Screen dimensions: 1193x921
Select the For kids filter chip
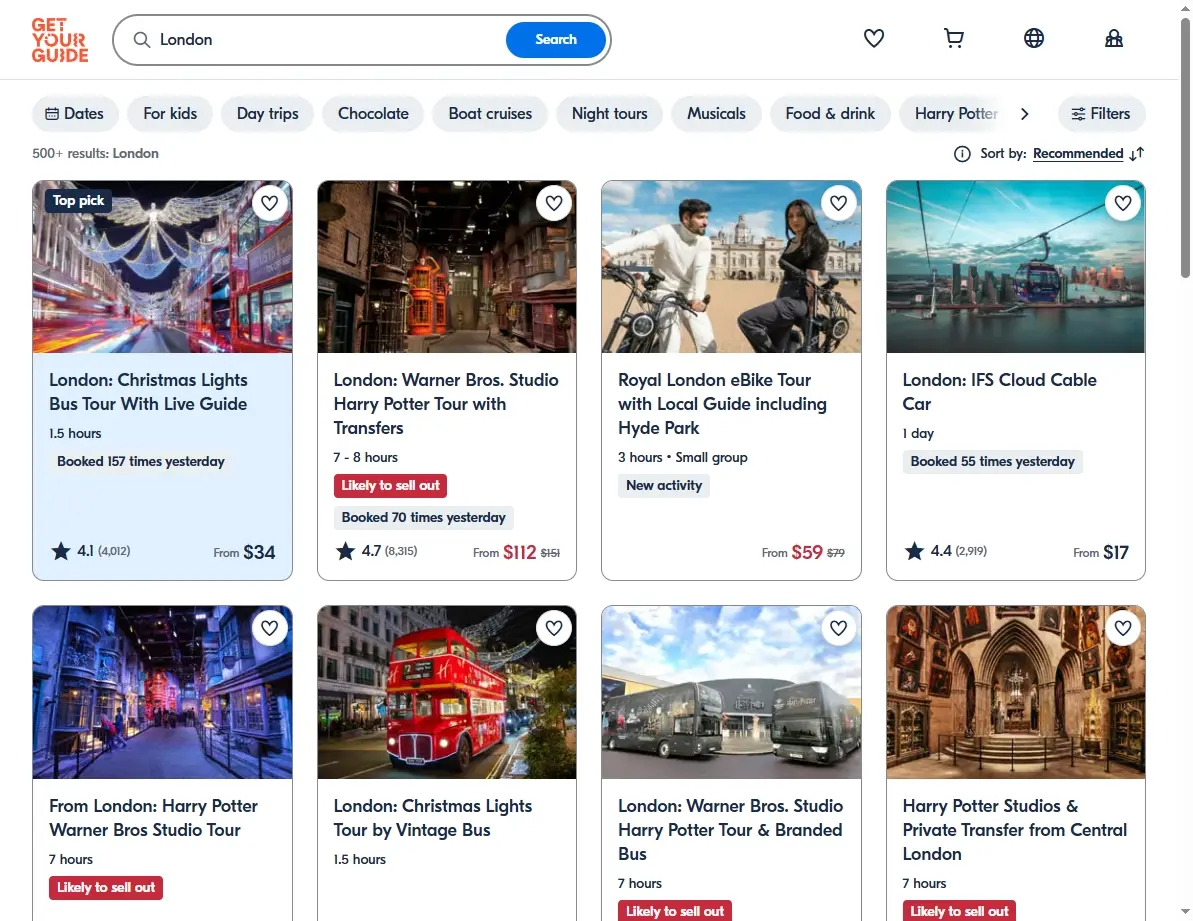170,113
